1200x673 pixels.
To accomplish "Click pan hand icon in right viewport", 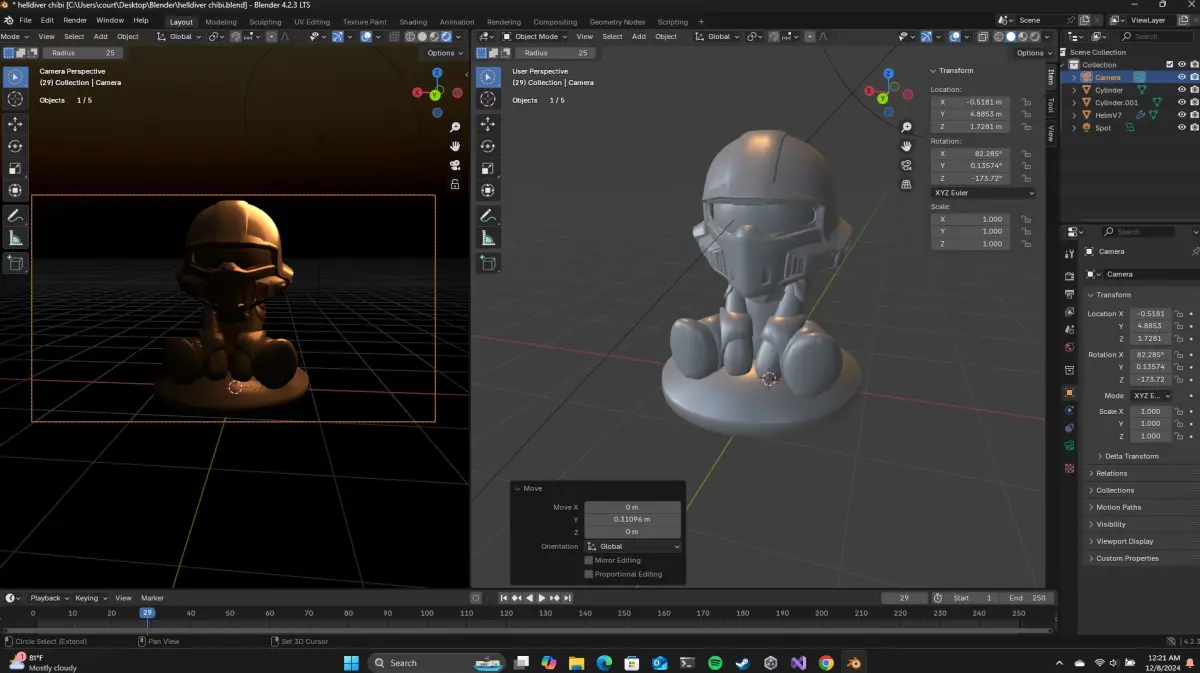I will 907,146.
